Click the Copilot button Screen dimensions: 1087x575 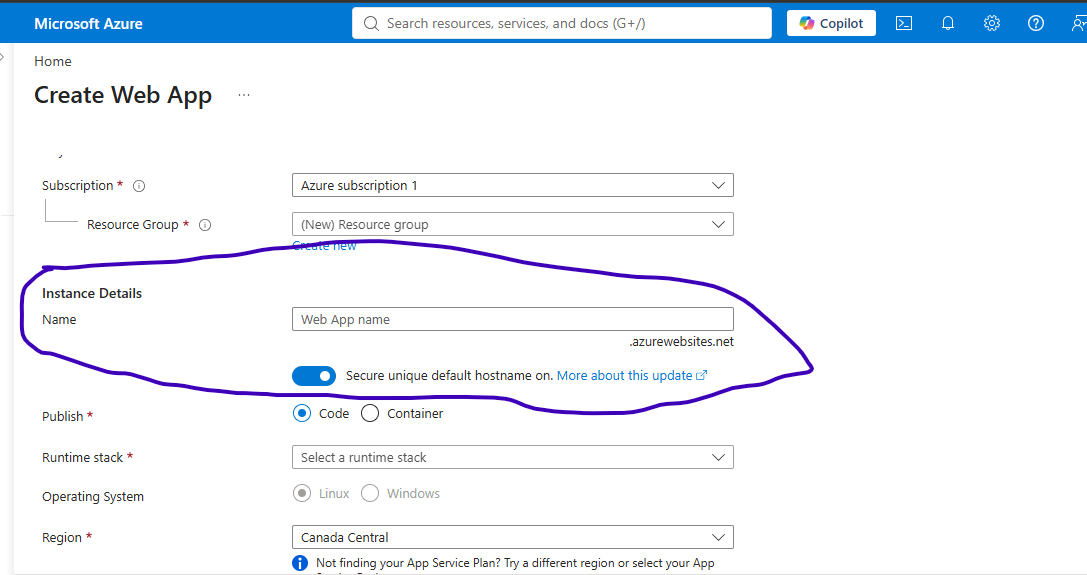point(831,23)
